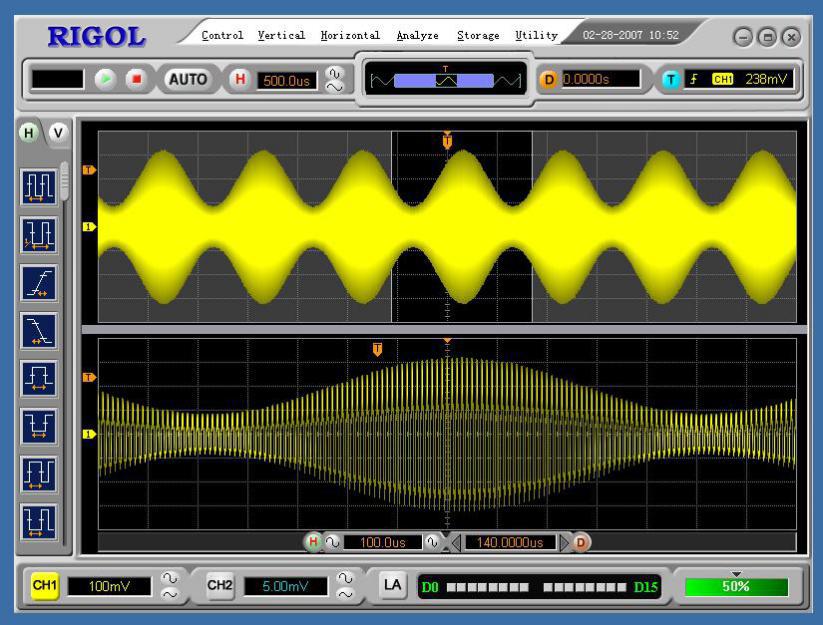Open the Utility menu

[536, 35]
